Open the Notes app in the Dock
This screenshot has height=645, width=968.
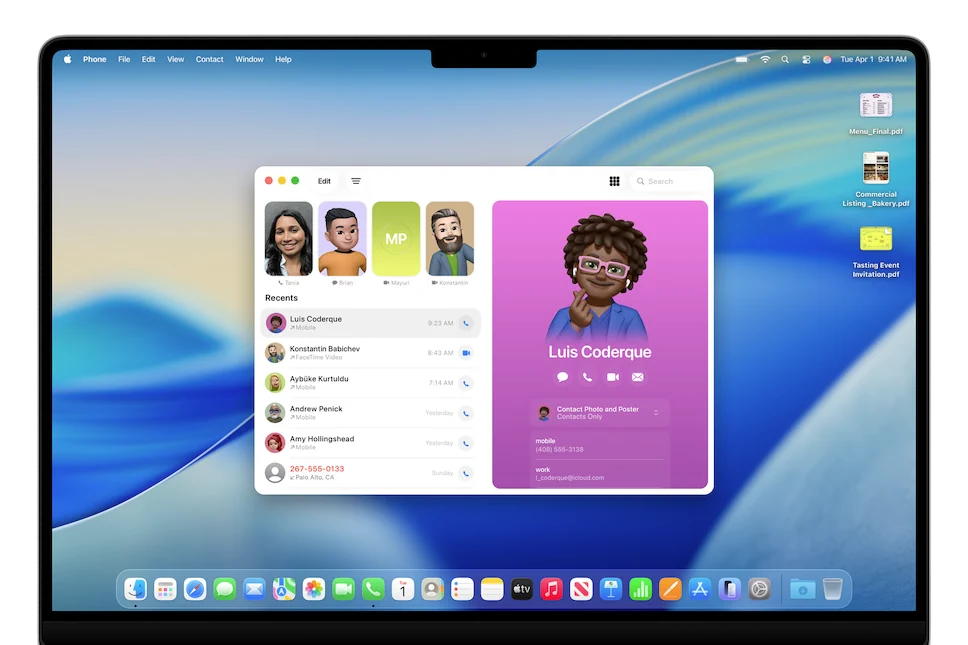[492, 589]
